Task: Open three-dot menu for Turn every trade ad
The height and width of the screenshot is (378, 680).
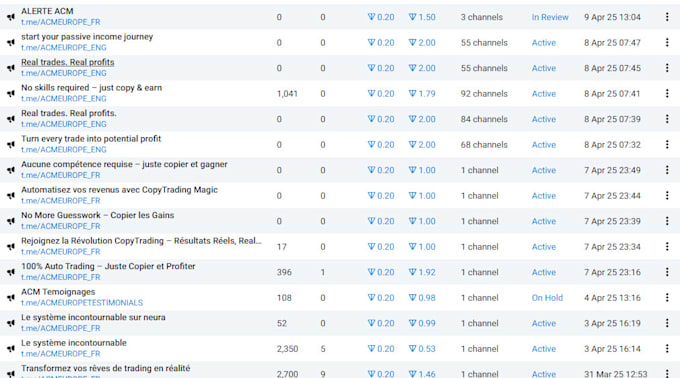Action: tap(667, 144)
